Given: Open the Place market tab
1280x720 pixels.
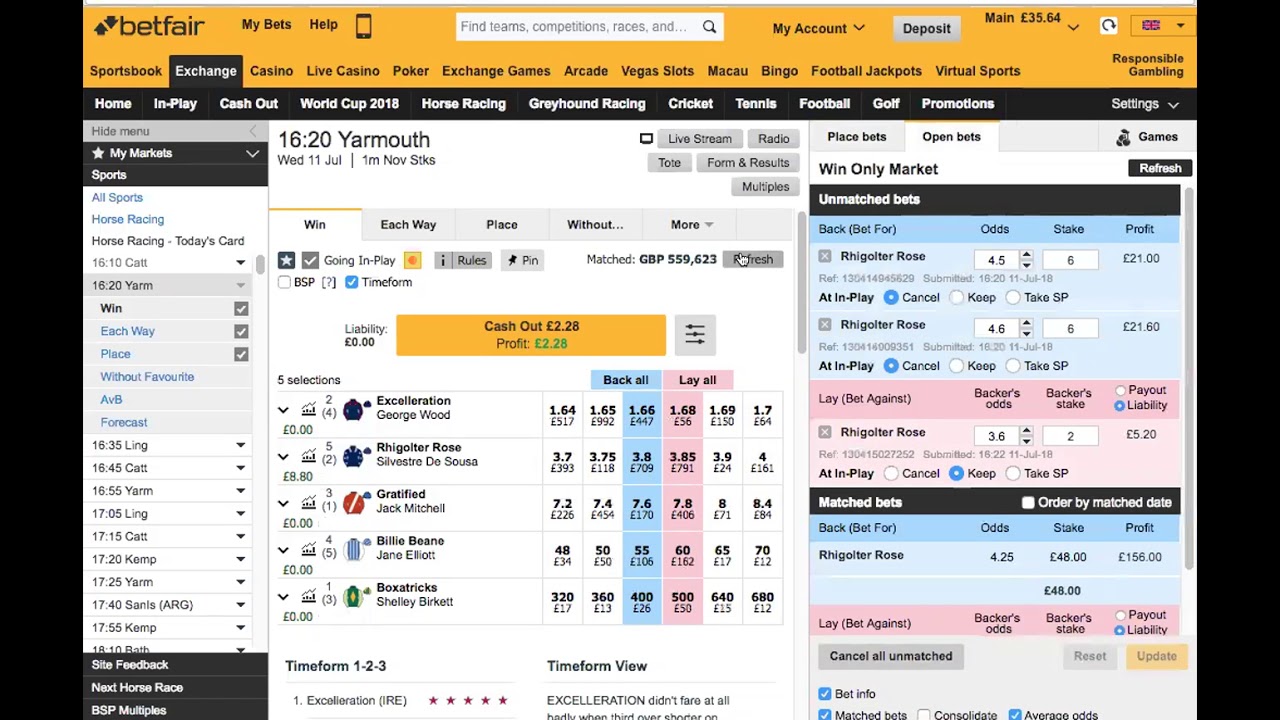Looking at the screenshot, I should coord(502,225).
